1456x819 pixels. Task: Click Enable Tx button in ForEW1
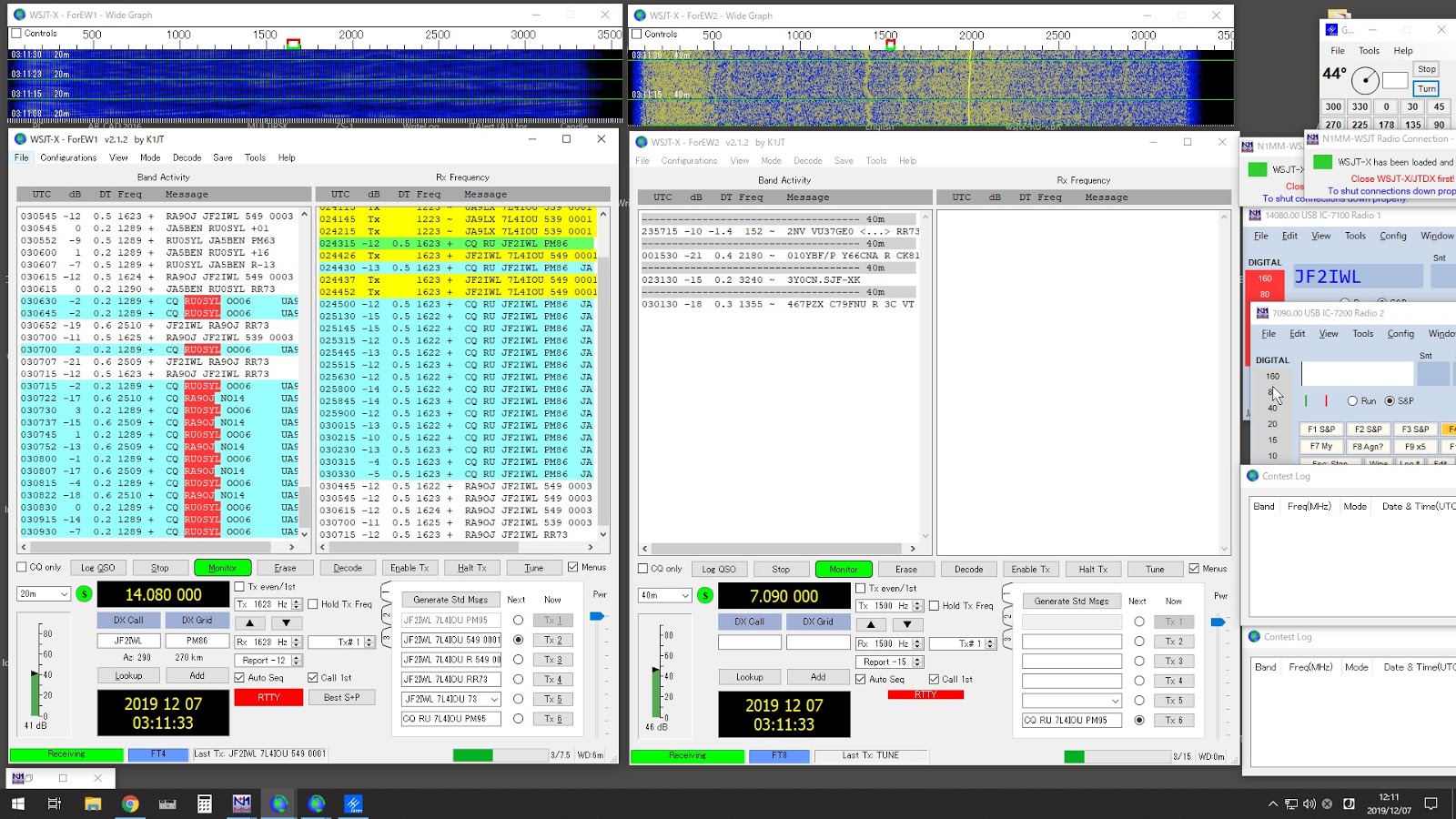pyautogui.click(x=409, y=568)
